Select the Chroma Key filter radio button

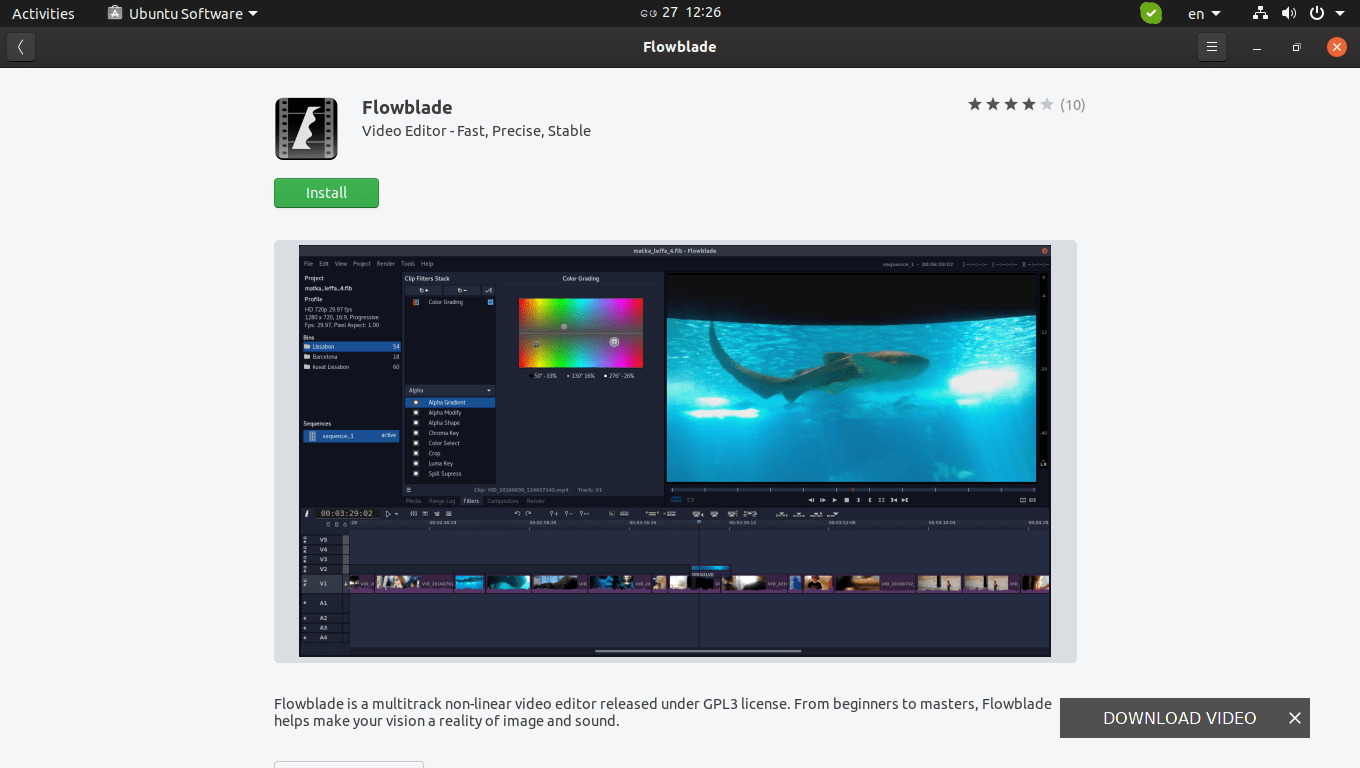416,433
